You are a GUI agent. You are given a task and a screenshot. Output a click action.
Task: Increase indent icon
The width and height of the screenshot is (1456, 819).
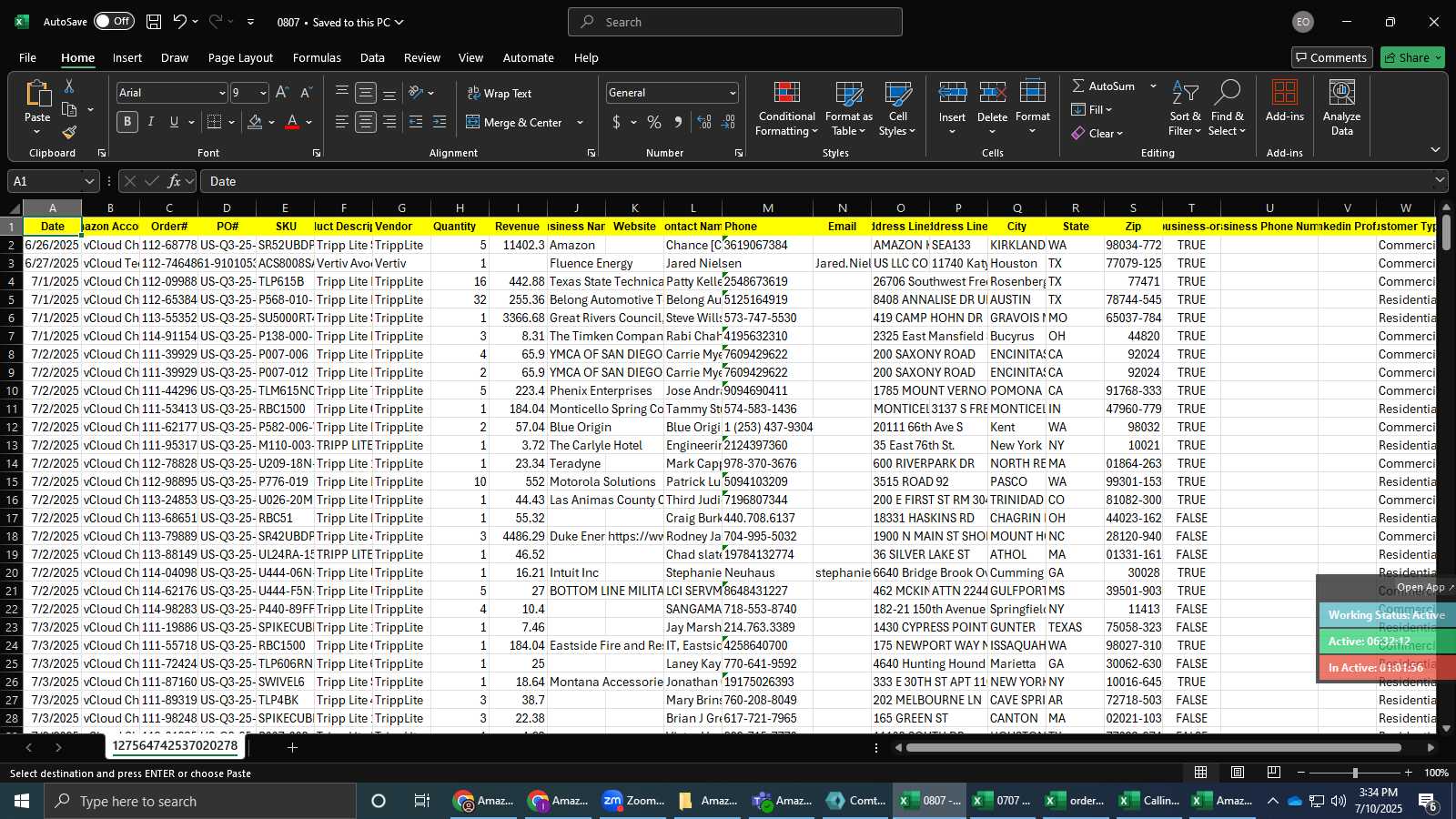tap(440, 122)
